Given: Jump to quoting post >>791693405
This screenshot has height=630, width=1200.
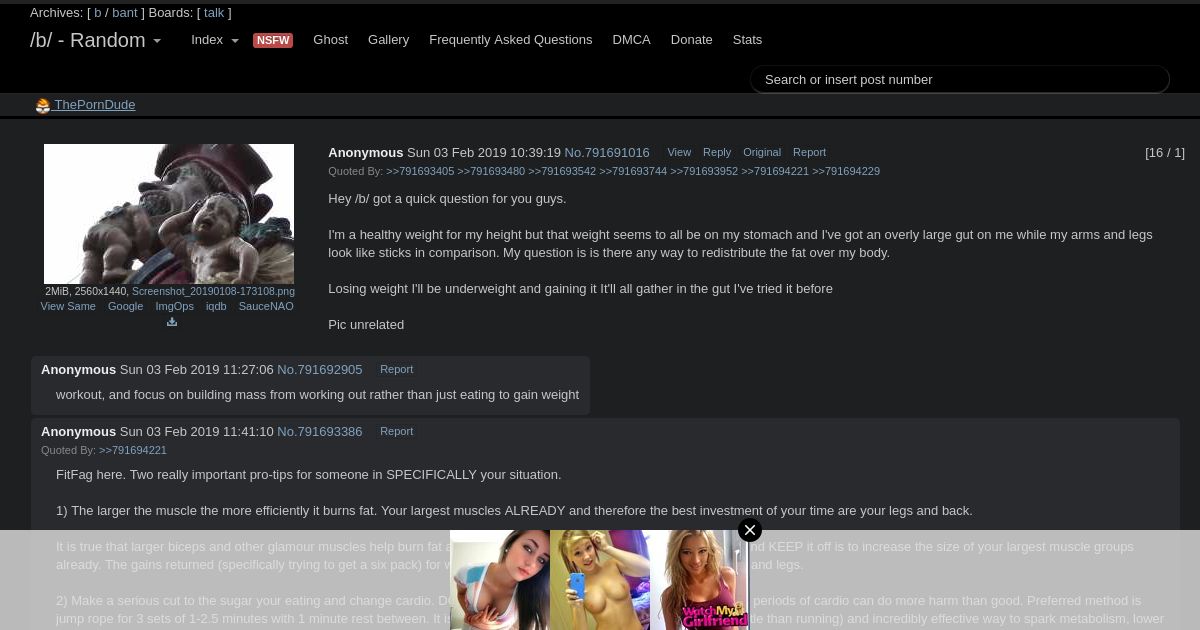Looking at the screenshot, I should [420, 171].
